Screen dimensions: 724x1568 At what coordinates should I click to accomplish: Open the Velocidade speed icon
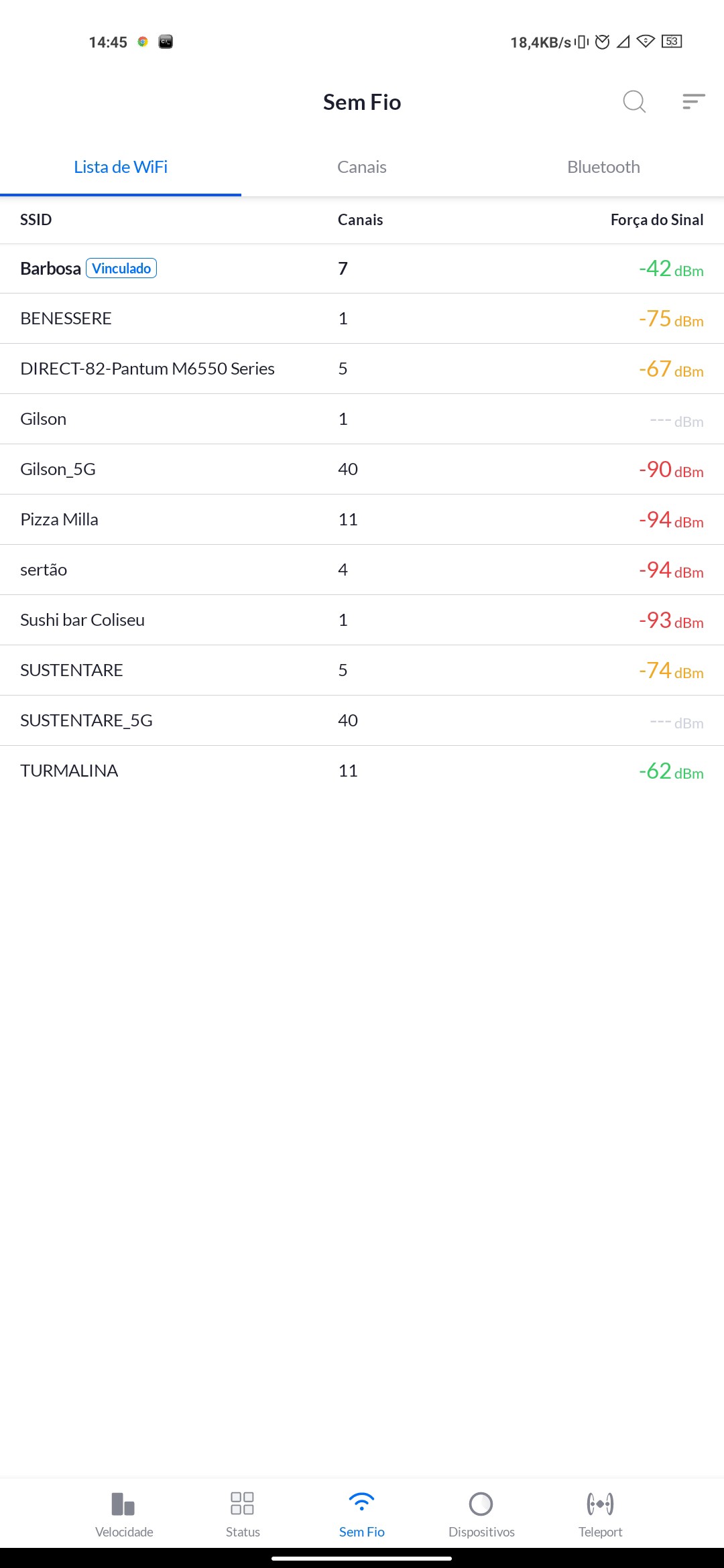(x=124, y=1504)
